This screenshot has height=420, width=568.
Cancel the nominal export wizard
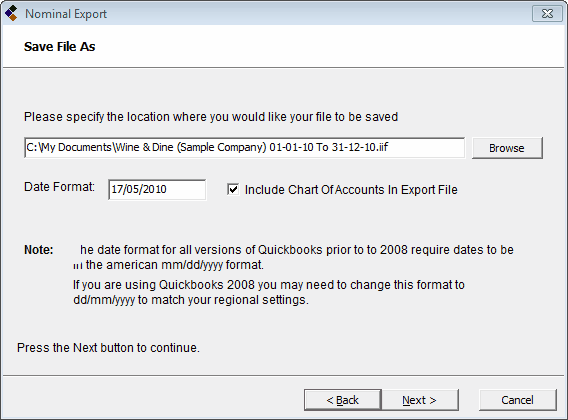(x=517, y=400)
